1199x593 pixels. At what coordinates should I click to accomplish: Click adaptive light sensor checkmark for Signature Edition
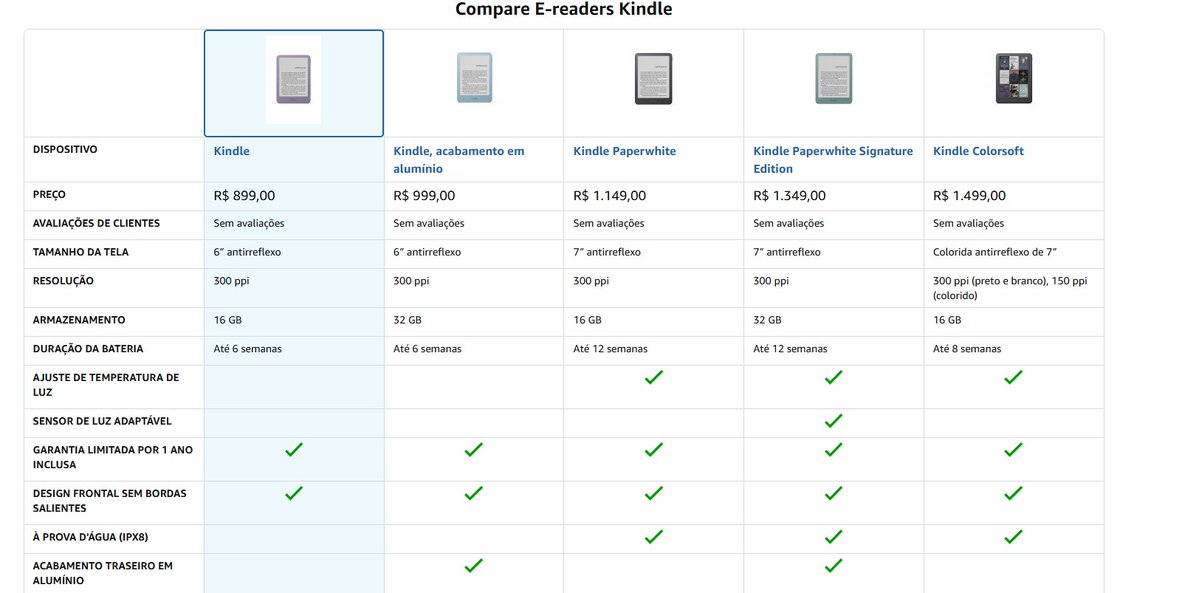pyautogui.click(x=833, y=421)
